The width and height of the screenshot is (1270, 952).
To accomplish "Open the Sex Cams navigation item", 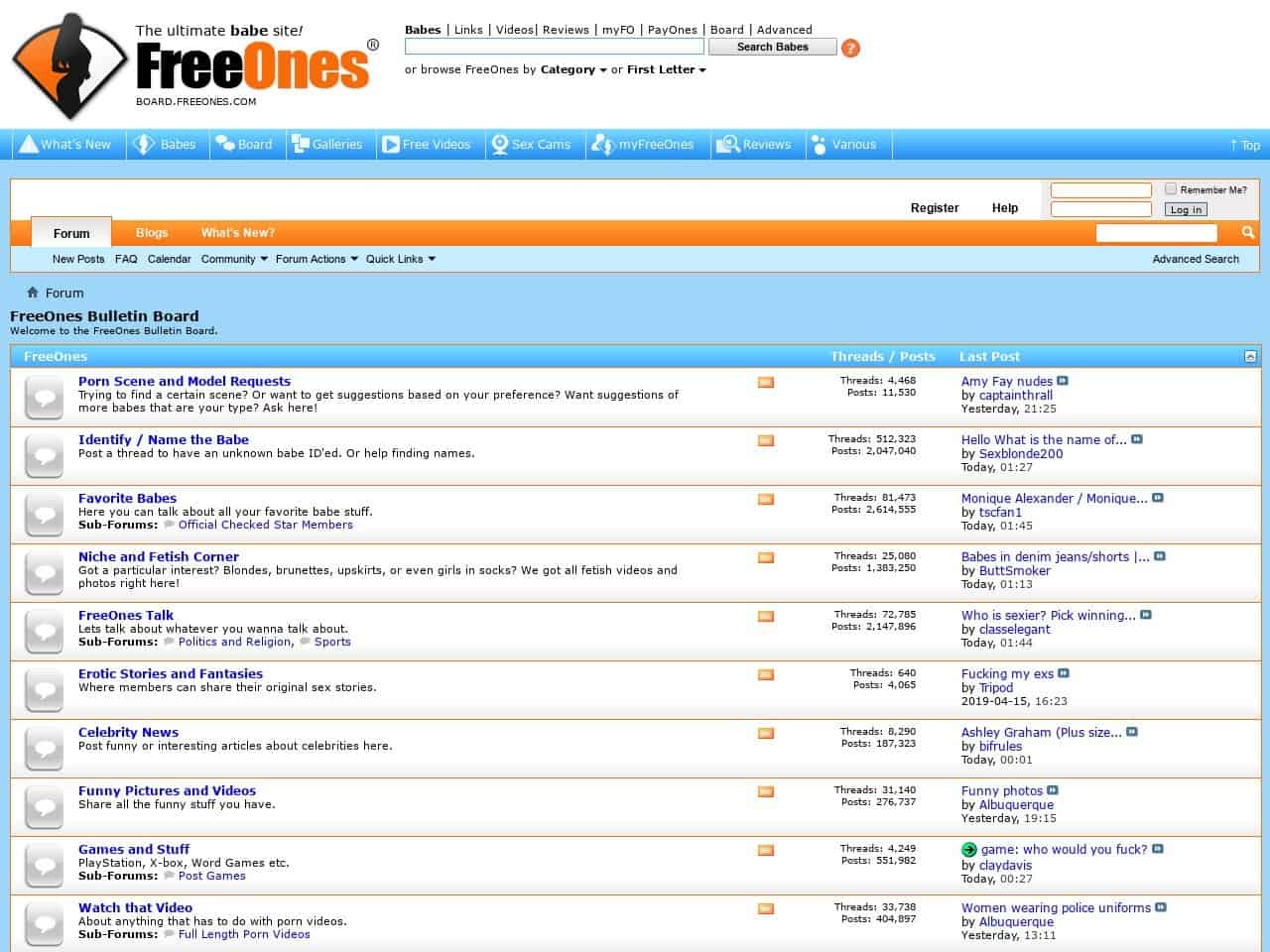I will [531, 144].
